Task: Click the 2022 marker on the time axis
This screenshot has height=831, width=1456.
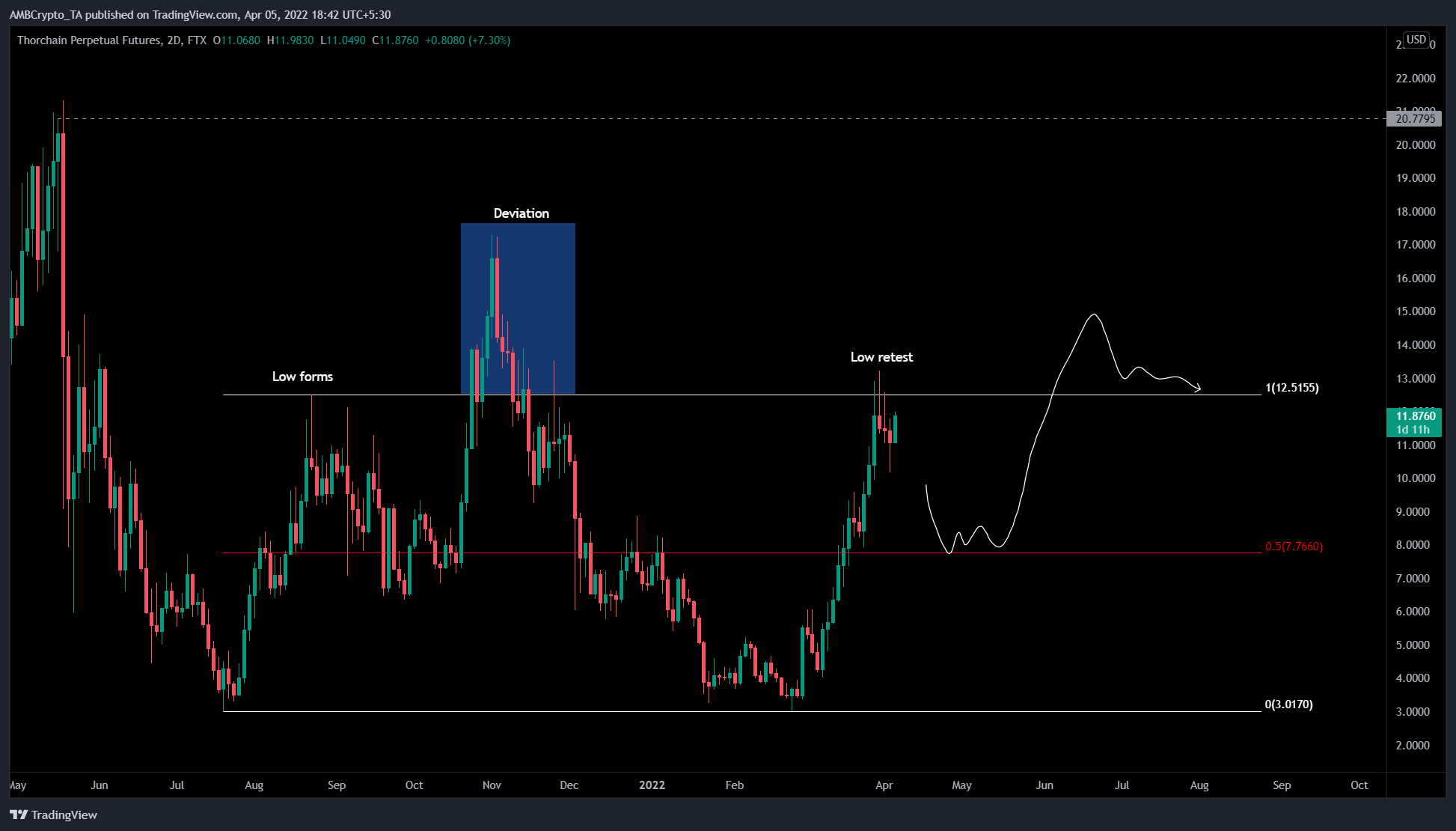Action: click(652, 785)
